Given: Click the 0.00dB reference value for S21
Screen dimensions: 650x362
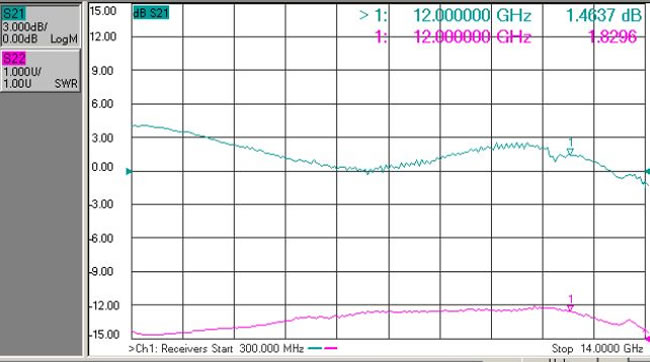Looking at the screenshot, I should [x=20, y=39].
